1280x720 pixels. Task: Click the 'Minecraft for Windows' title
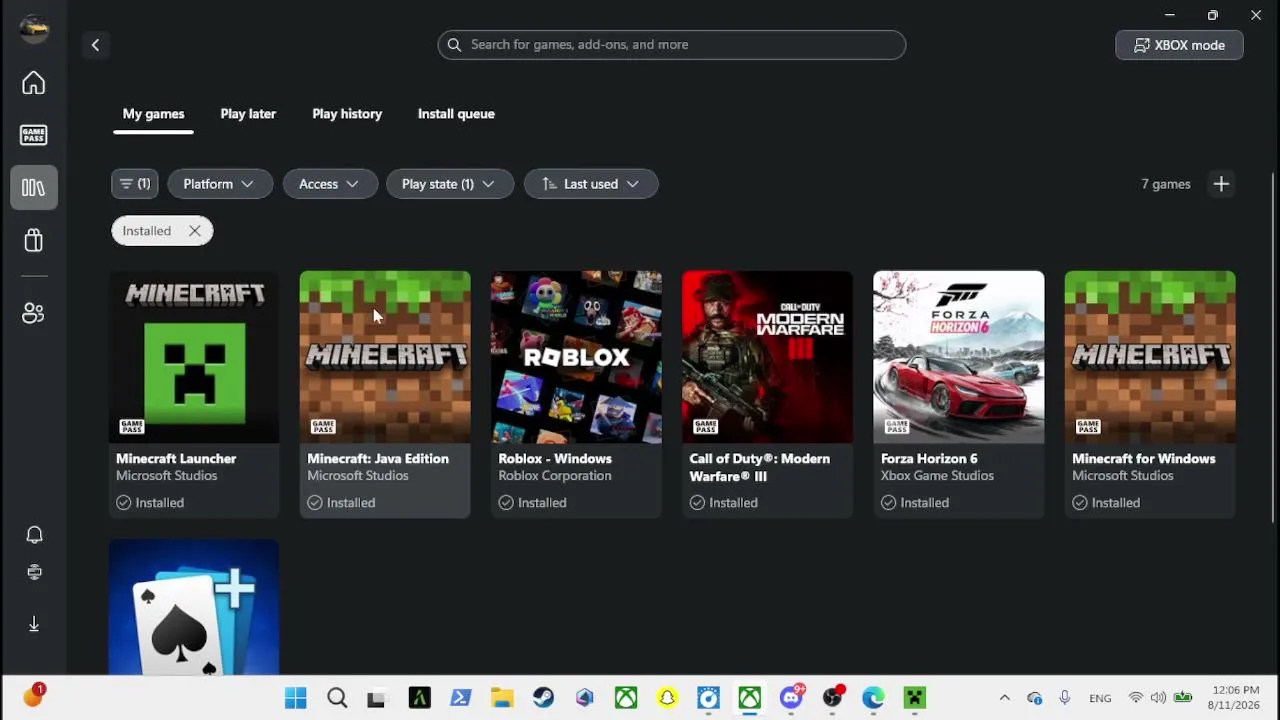1144,459
